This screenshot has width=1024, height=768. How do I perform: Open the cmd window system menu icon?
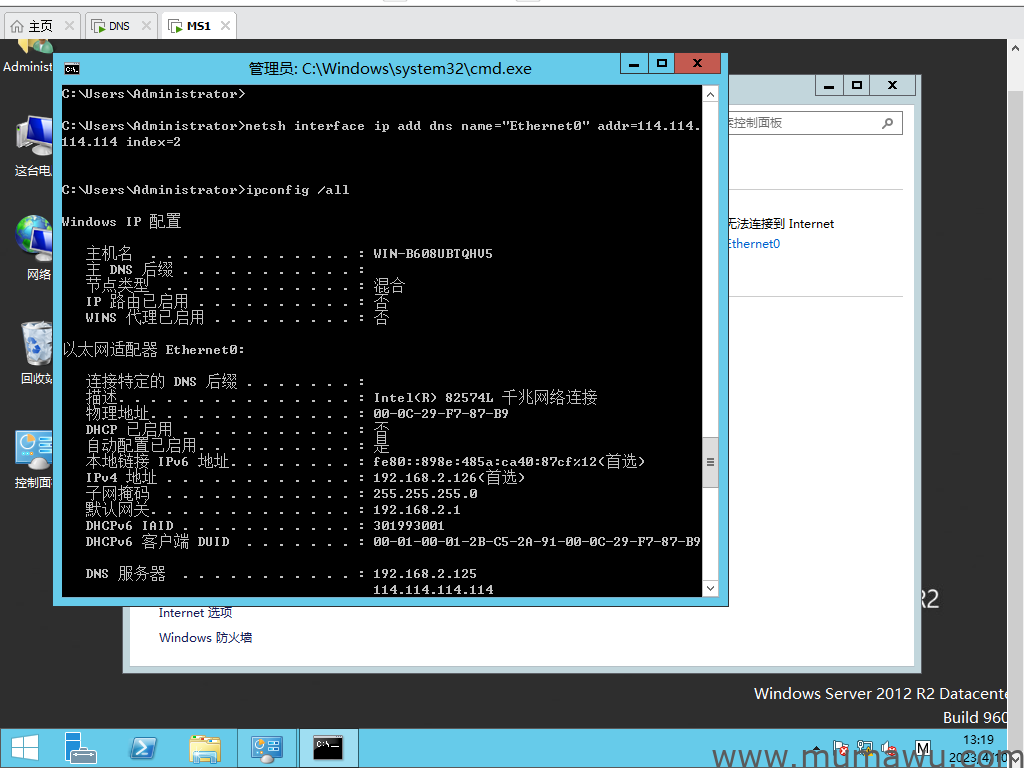[72, 69]
